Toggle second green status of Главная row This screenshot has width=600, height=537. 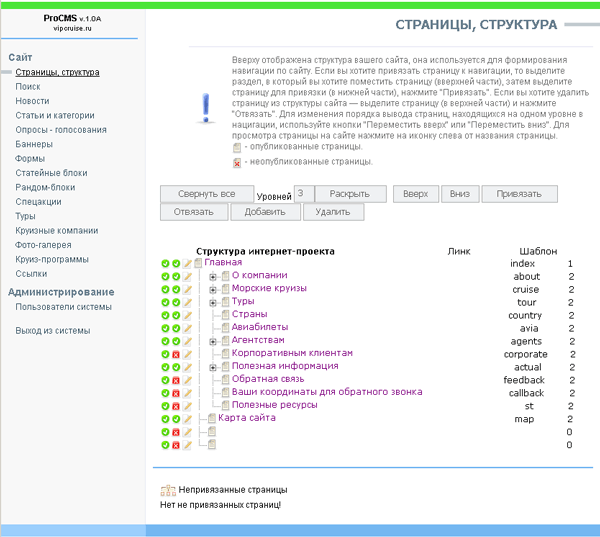(176, 264)
